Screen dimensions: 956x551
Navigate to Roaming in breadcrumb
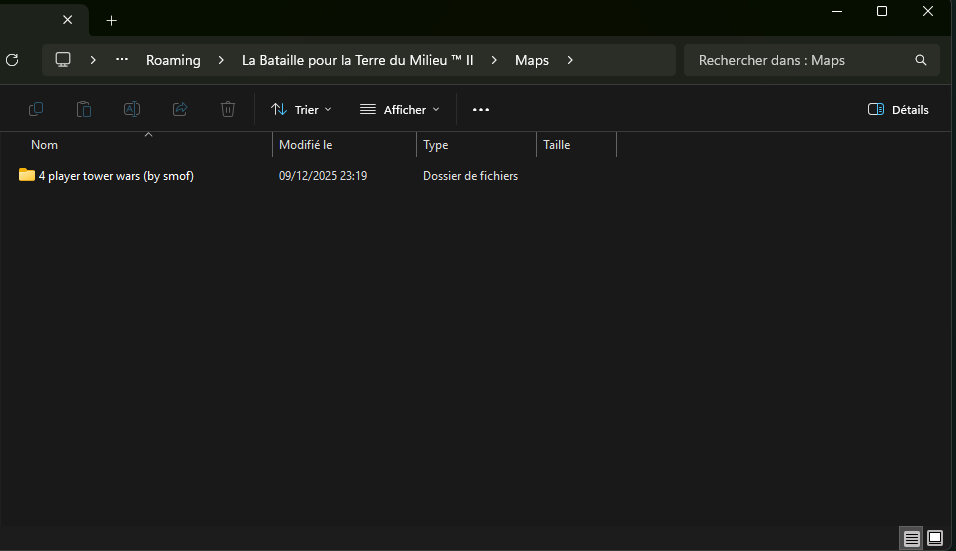pos(173,60)
